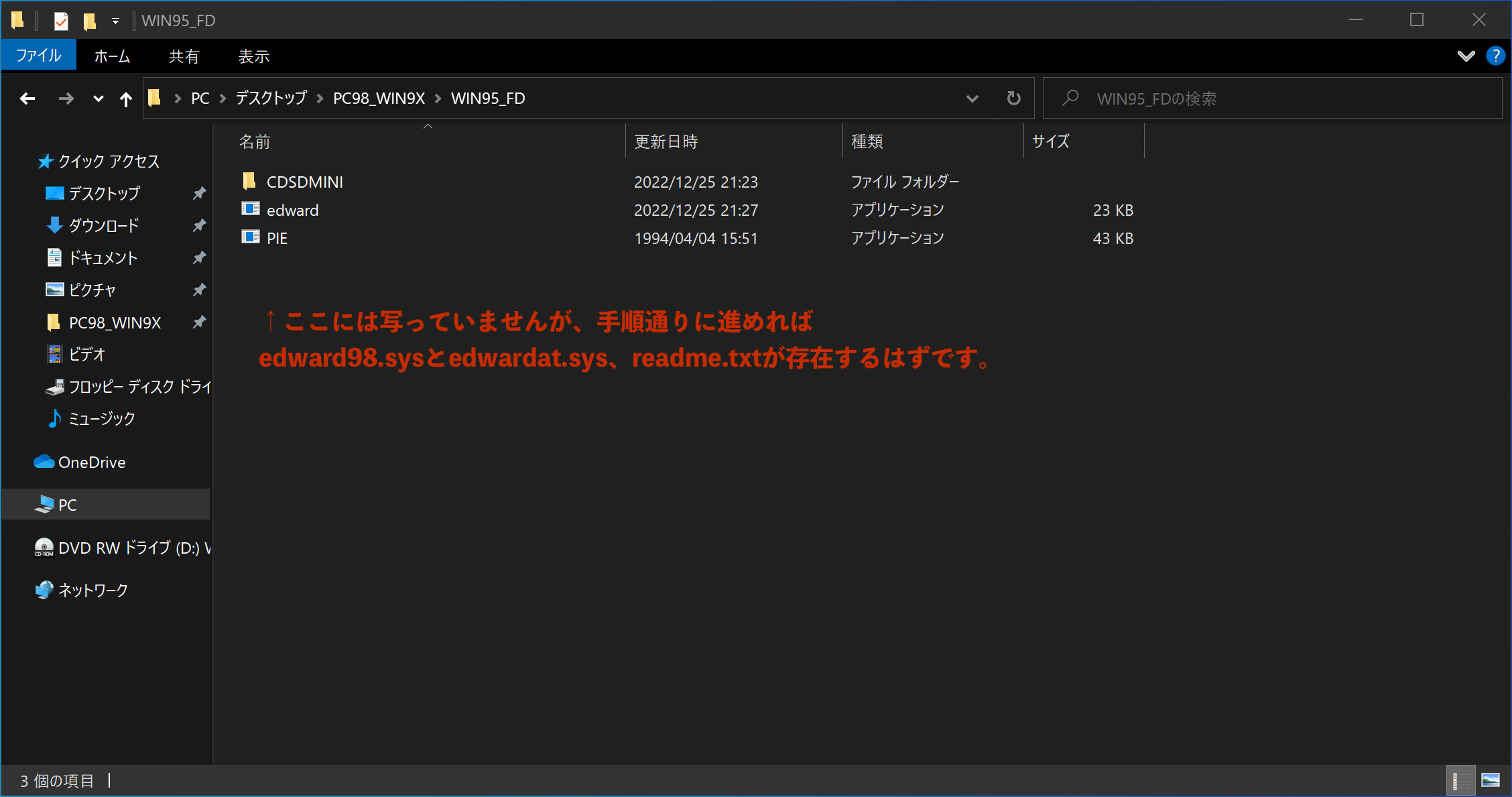Click the Back navigation arrow
The height and width of the screenshot is (797, 1512).
[x=27, y=99]
